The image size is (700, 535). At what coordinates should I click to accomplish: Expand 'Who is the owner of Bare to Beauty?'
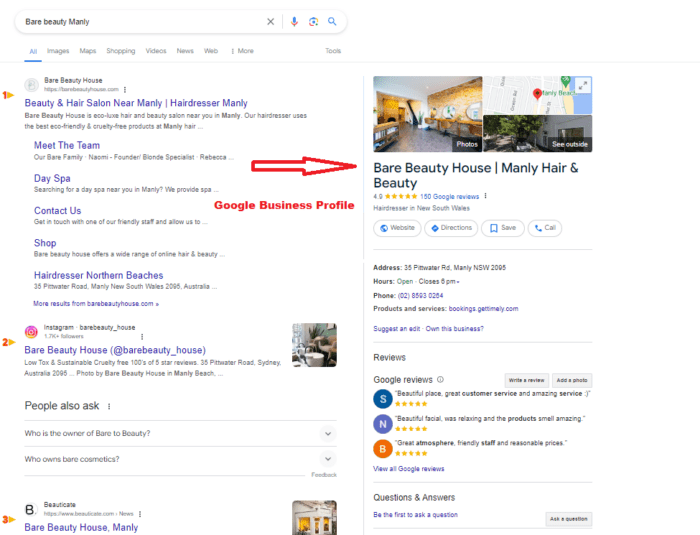(180, 433)
